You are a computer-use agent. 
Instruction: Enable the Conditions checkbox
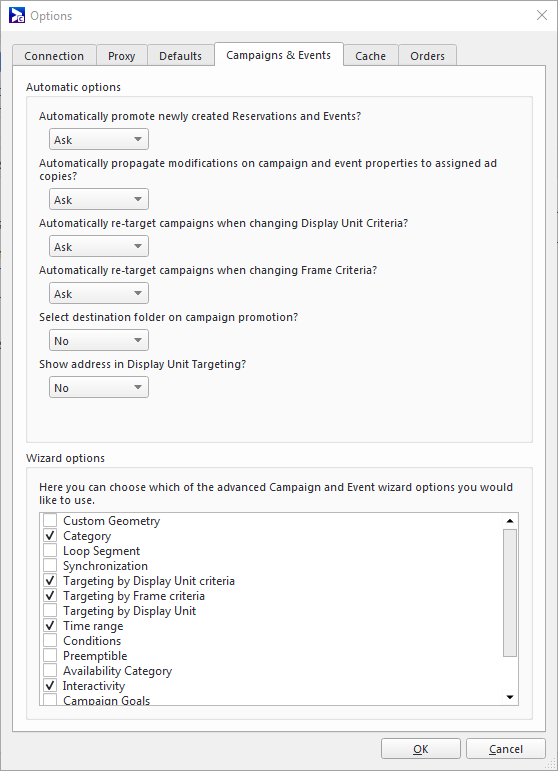coord(50,641)
